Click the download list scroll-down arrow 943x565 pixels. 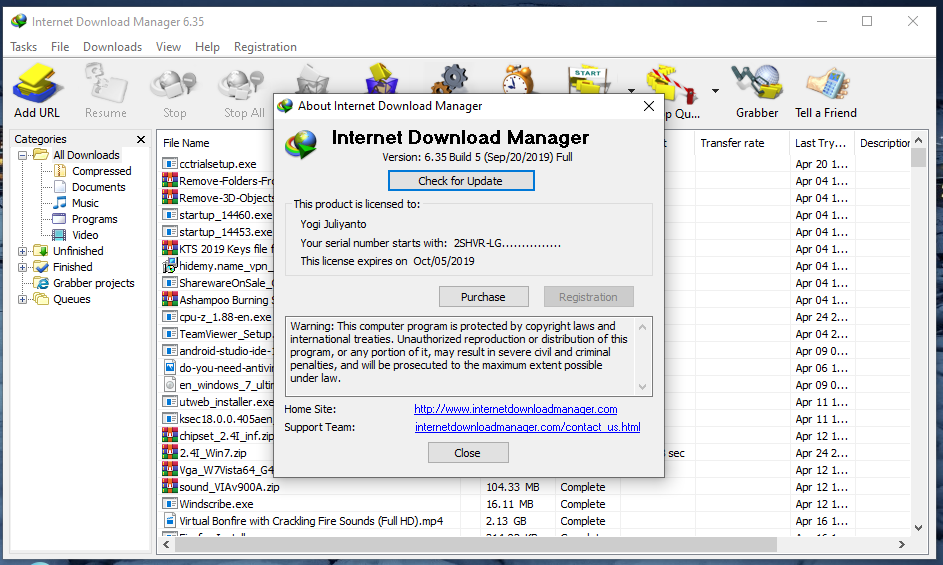(x=918, y=528)
